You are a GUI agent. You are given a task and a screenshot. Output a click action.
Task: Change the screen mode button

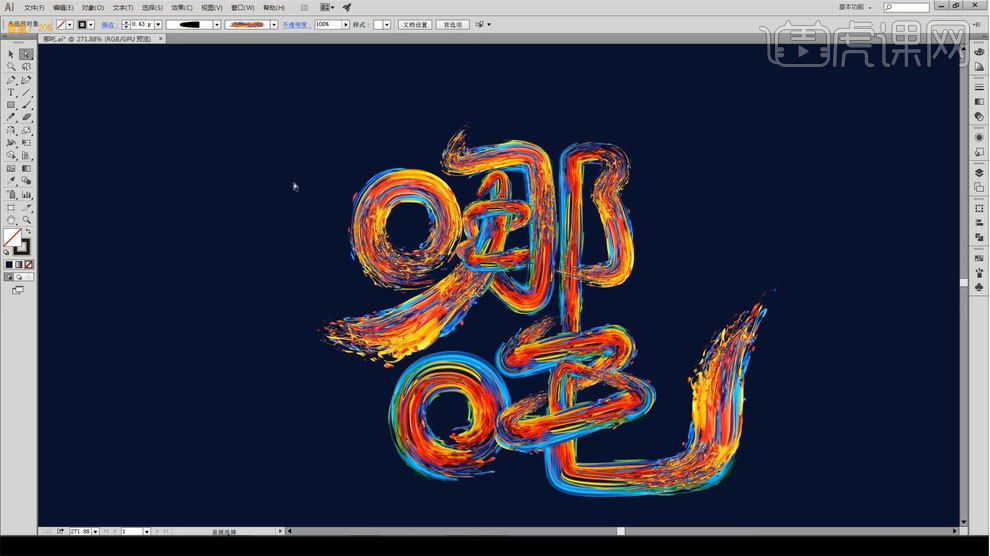(18, 290)
